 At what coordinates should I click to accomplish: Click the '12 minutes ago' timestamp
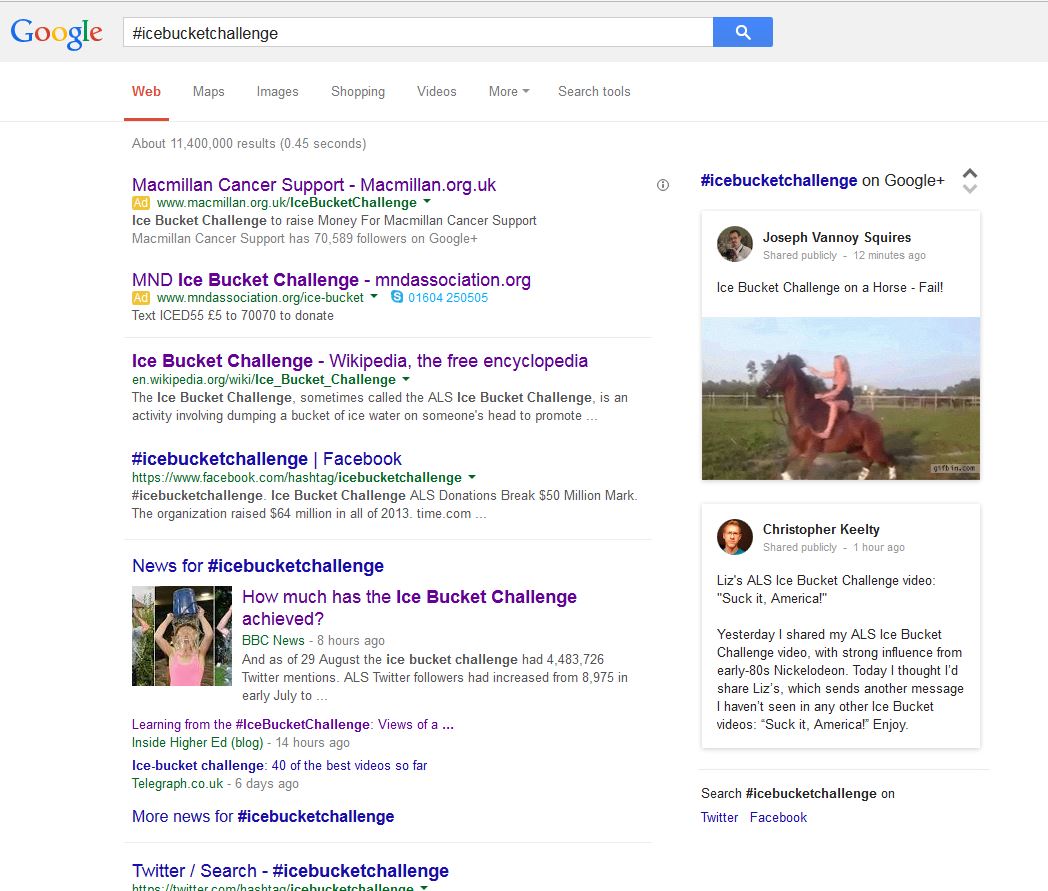point(890,255)
